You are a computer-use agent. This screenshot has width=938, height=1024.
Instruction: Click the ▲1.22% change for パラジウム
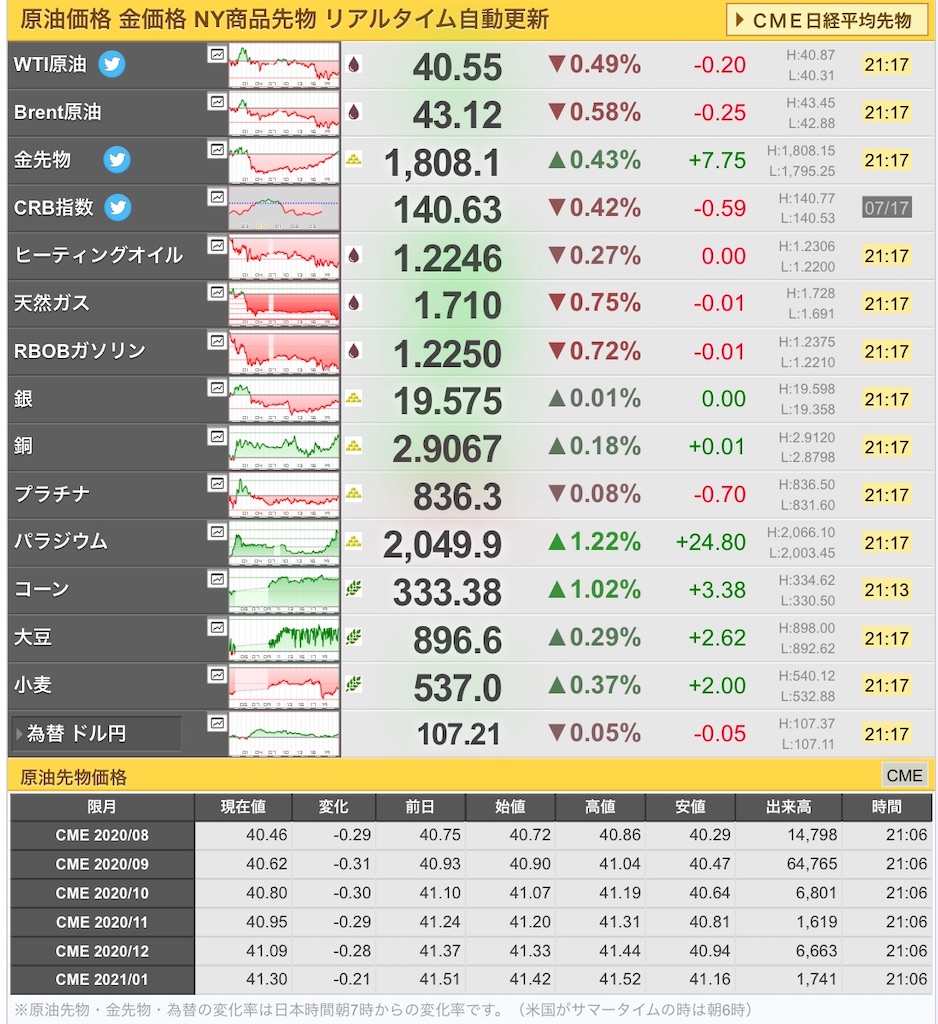pyautogui.click(x=594, y=541)
